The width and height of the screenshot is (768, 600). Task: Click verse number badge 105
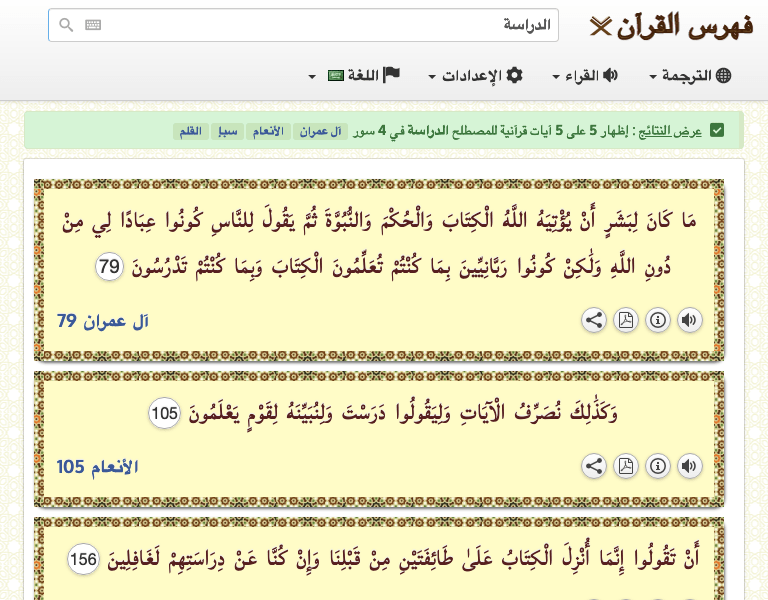click(165, 413)
